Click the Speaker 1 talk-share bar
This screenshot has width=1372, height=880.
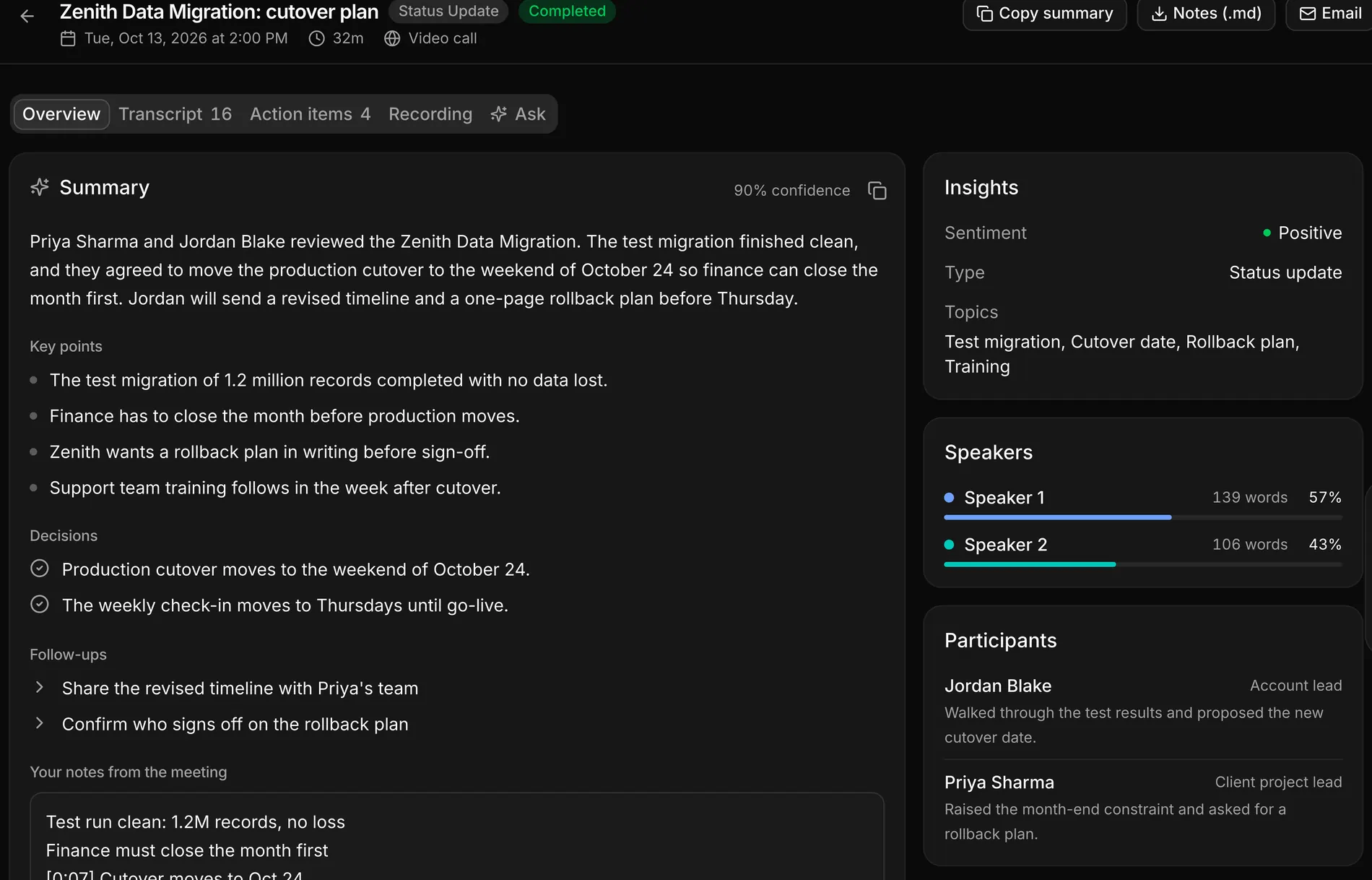coord(1143,517)
